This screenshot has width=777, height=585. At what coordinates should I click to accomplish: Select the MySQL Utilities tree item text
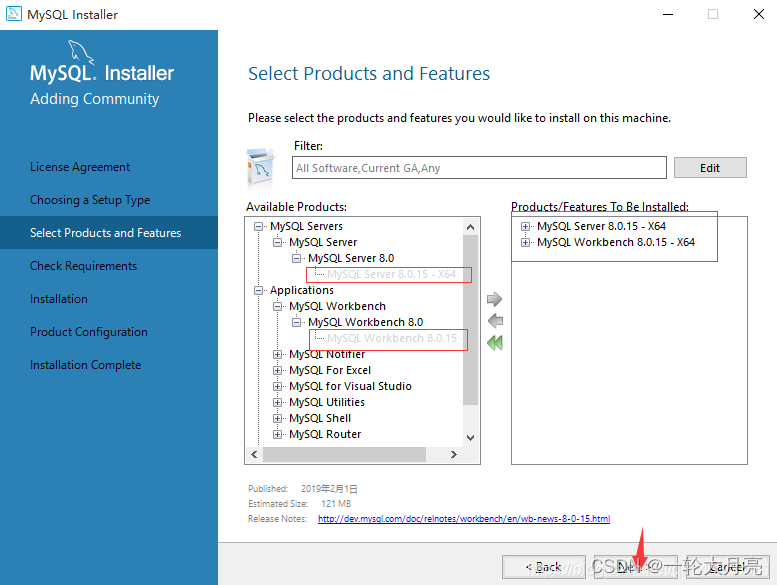click(x=327, y=402)
